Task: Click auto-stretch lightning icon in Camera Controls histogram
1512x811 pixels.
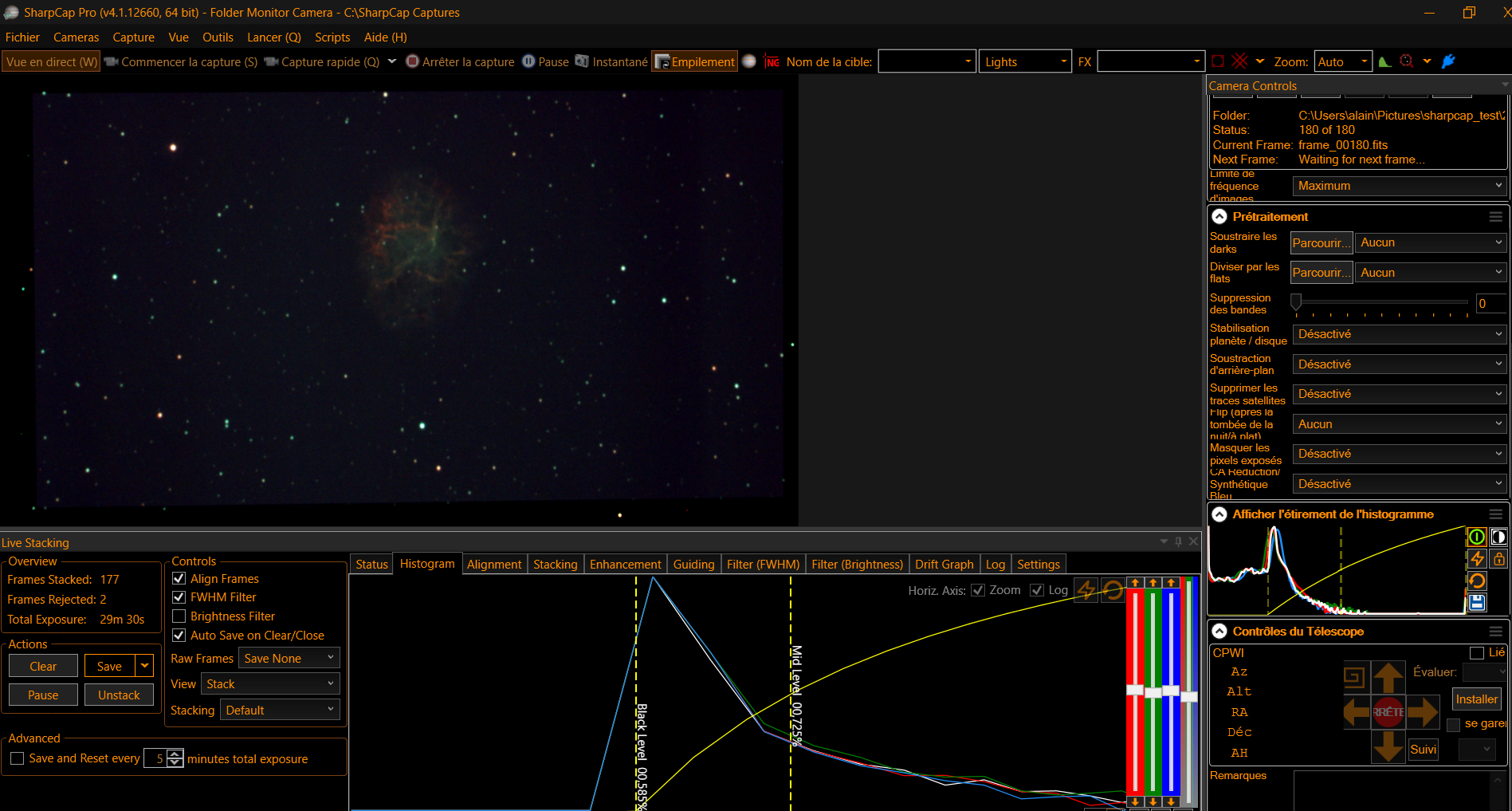Action: 1477,559
